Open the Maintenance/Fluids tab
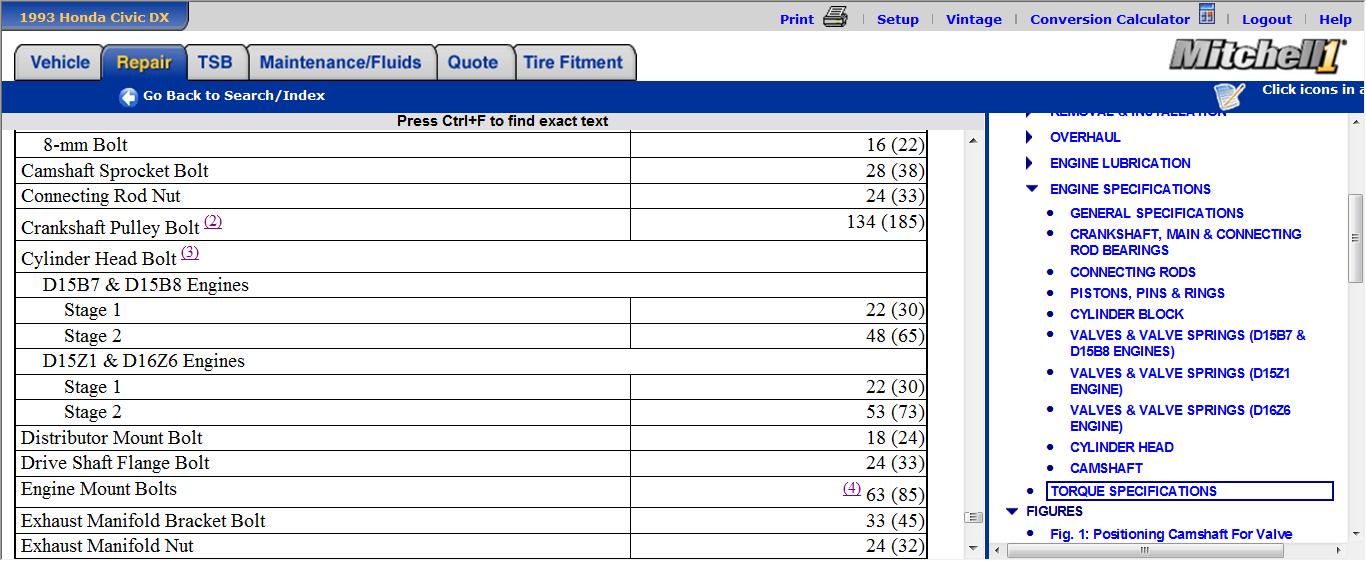The height and width of the screenshot is (561, 1366). (341, 62)
